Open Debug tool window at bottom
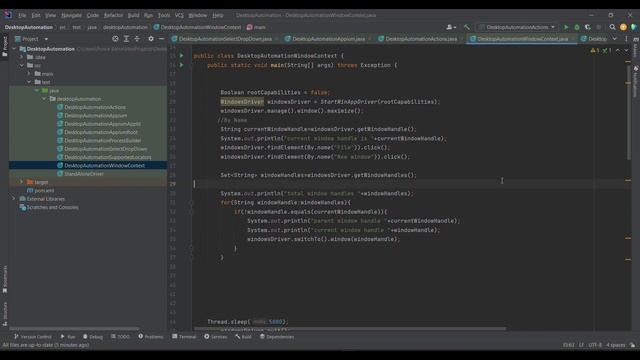This screenshot has width=640, height=360. [x=93, y=337]
